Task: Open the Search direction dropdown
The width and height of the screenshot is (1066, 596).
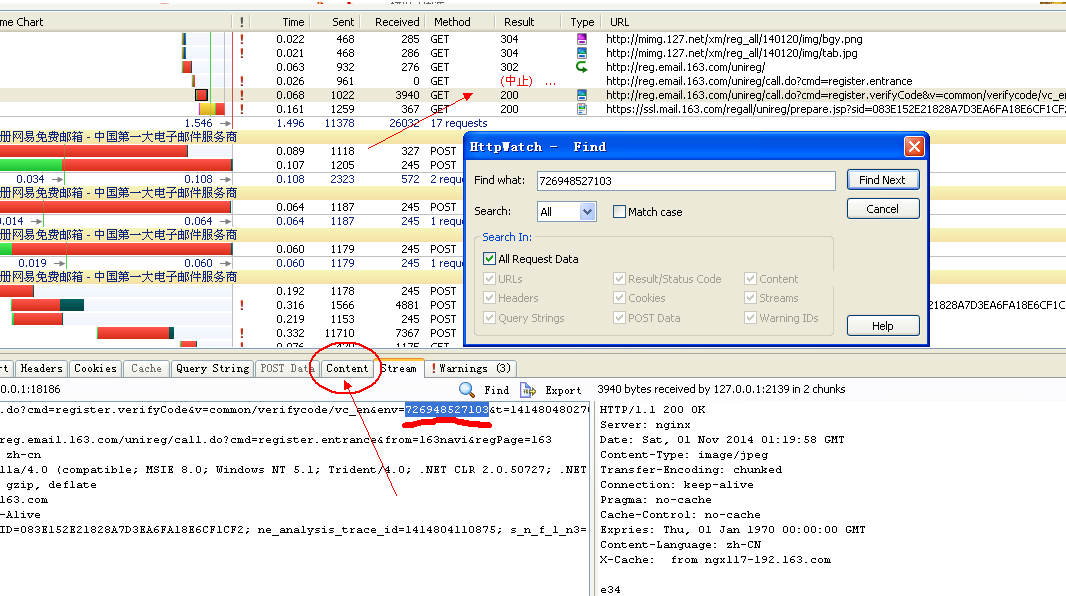Action: click(587, 212)
